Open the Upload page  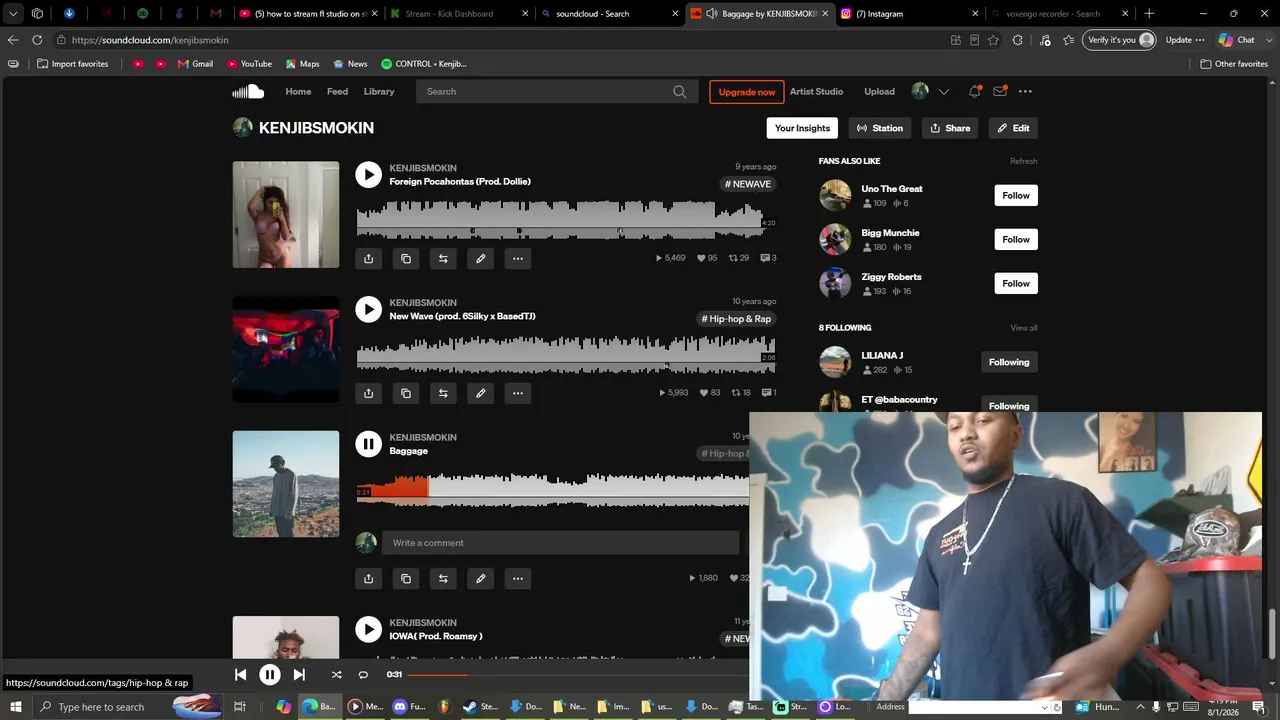[879, 91]
